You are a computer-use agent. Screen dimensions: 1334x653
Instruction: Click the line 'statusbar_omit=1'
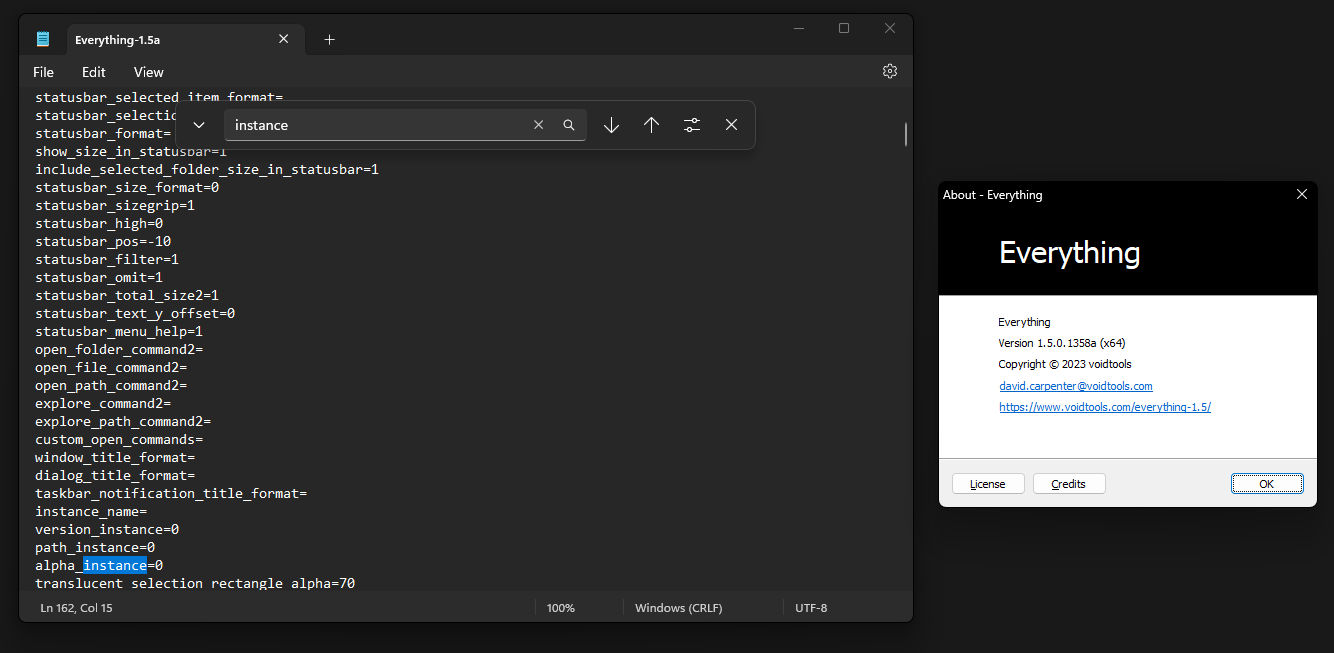click(x=99, y=277)
